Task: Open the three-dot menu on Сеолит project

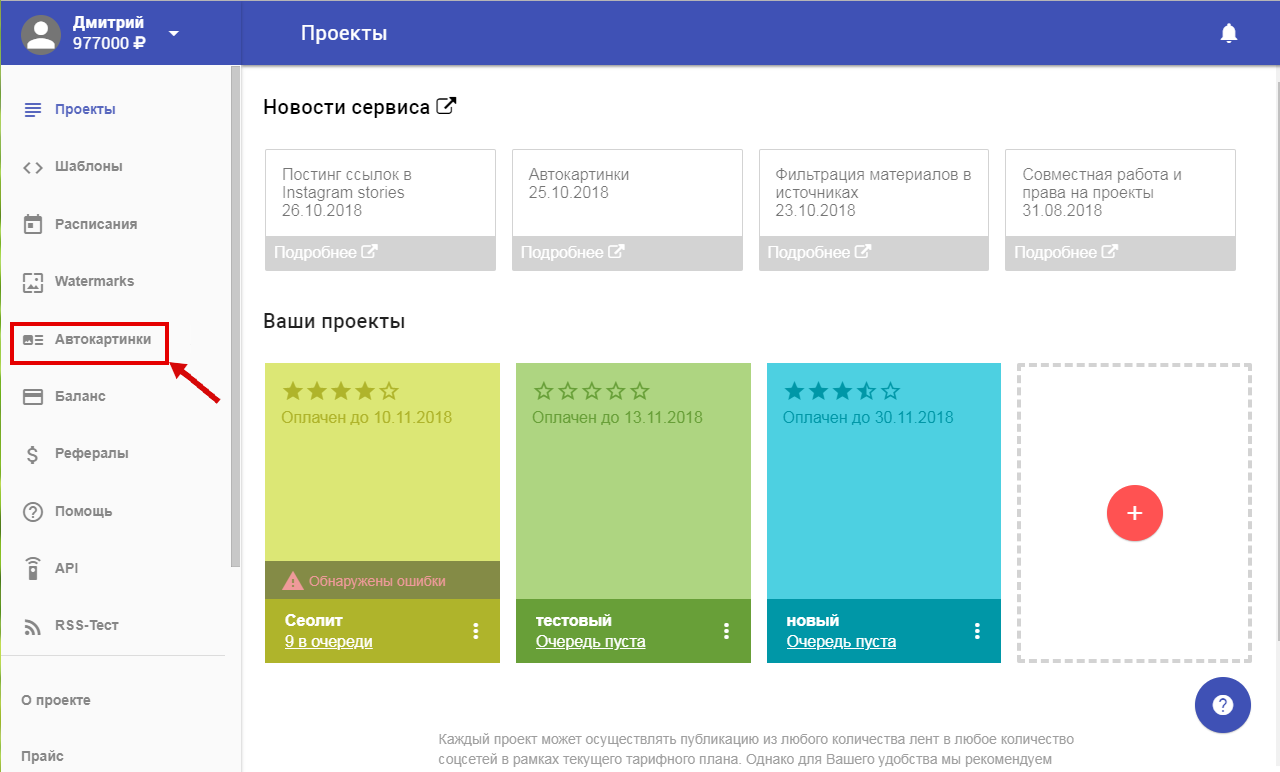Action: pos(476,630)
